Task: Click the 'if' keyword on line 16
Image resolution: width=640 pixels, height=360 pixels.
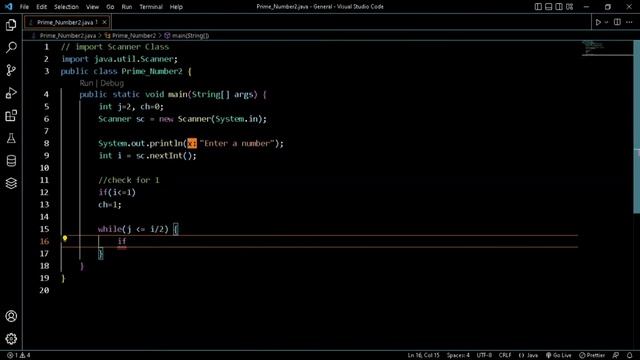Action: pyautogui.click(x=122, y=241)
